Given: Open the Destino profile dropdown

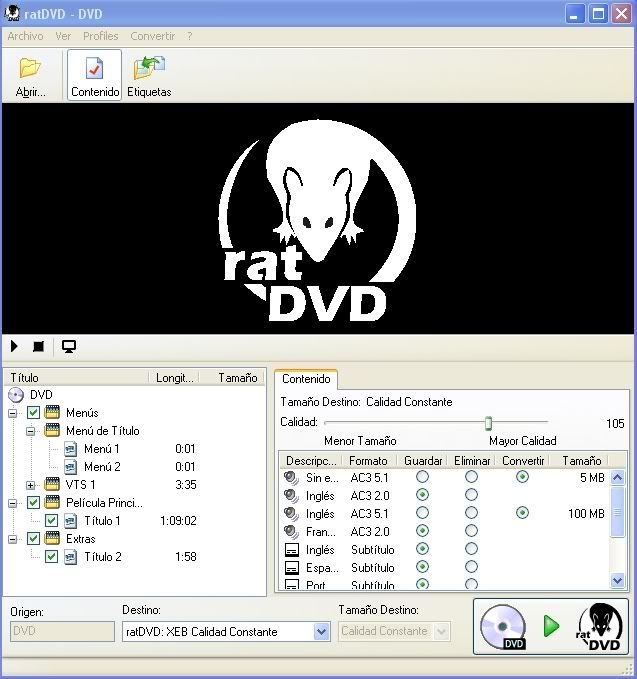Looking at the screenshot, I should 321,632.
